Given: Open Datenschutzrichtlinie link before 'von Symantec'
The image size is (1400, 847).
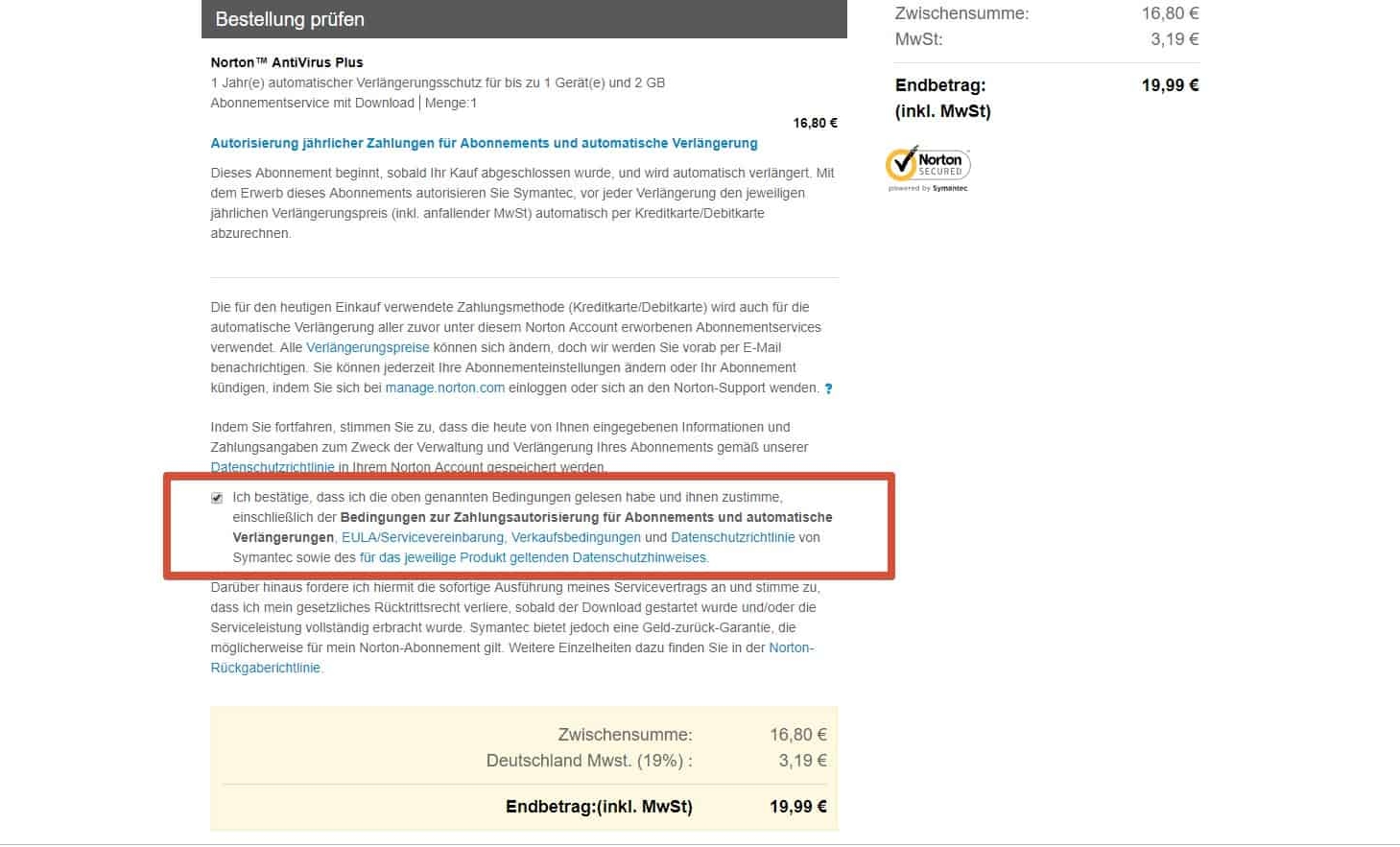Looking at the screenshot, I should click(x=733, y=537).
